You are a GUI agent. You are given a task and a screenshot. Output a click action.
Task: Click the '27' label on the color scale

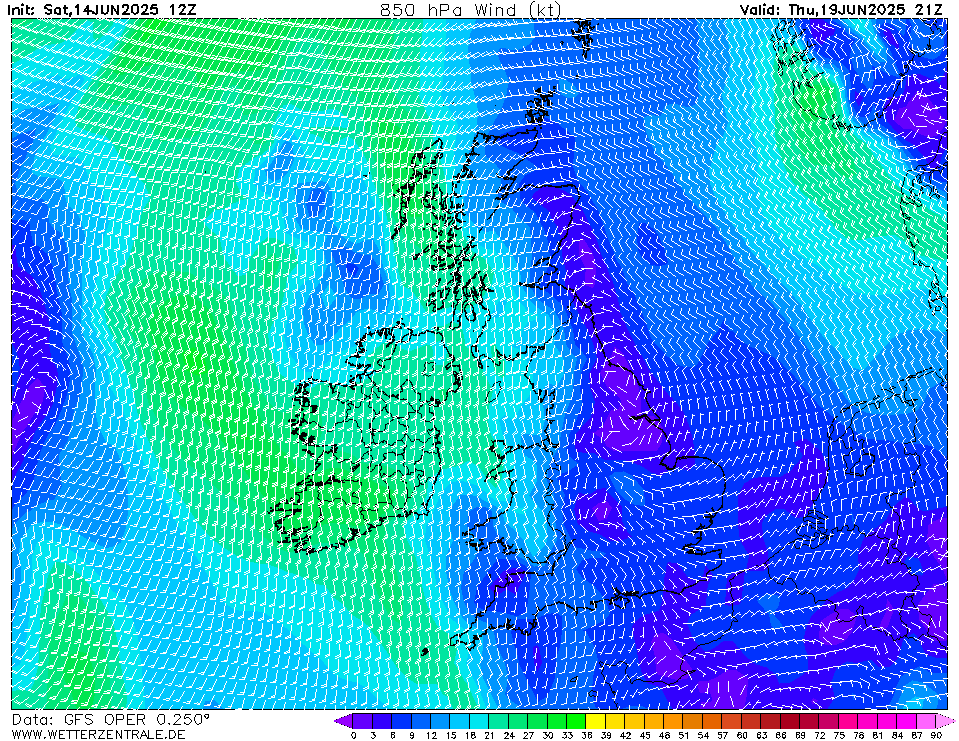[528, 735]
